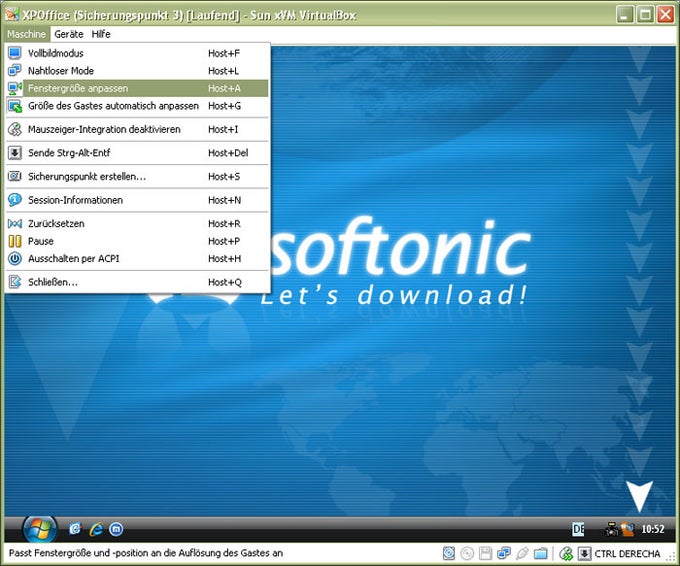Choose Sicherungspunkt erstellen... menu entry
This screenshot has height=566, width=680.
137,177
